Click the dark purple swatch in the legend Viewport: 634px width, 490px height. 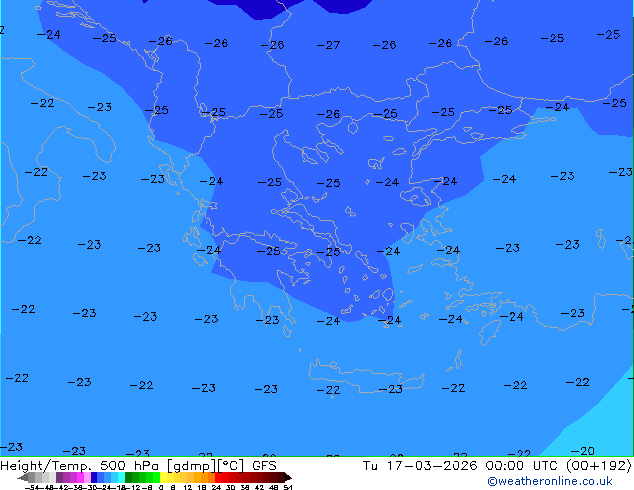[x=59, y=477]
